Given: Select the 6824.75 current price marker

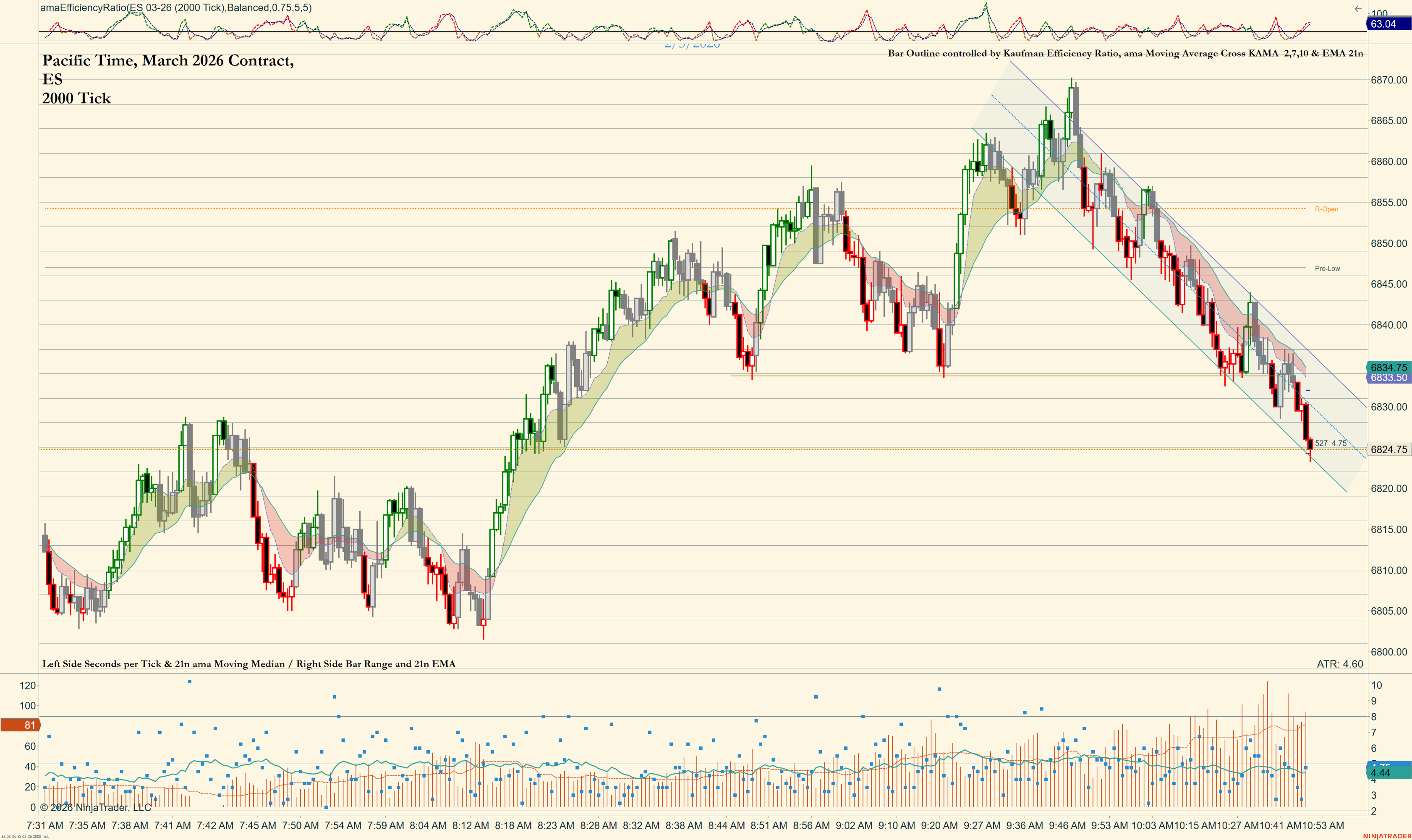Looking at the screenshot, I should pos(1388,449).
